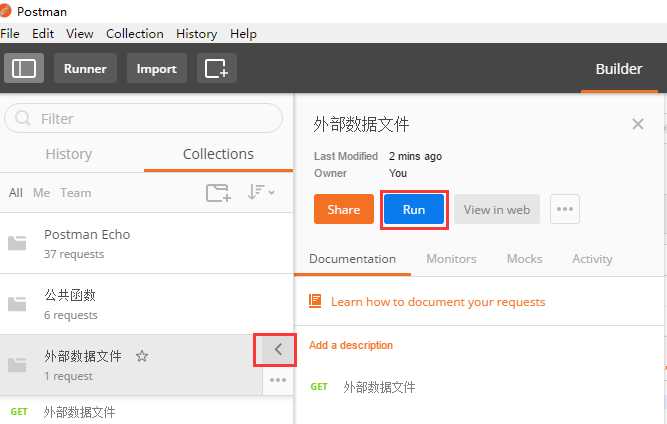667x424 pixels.
Task: Click the Import button
Action: click(157, 68)
